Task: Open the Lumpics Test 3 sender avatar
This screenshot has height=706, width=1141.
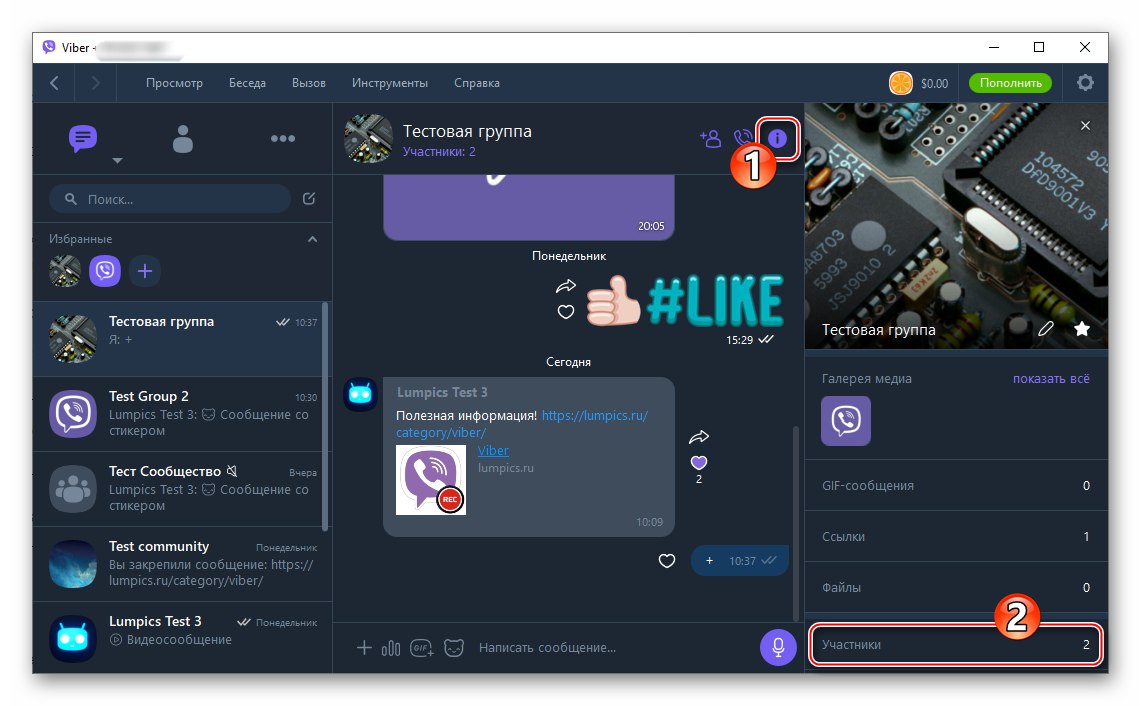Action: tap(360, 394)
